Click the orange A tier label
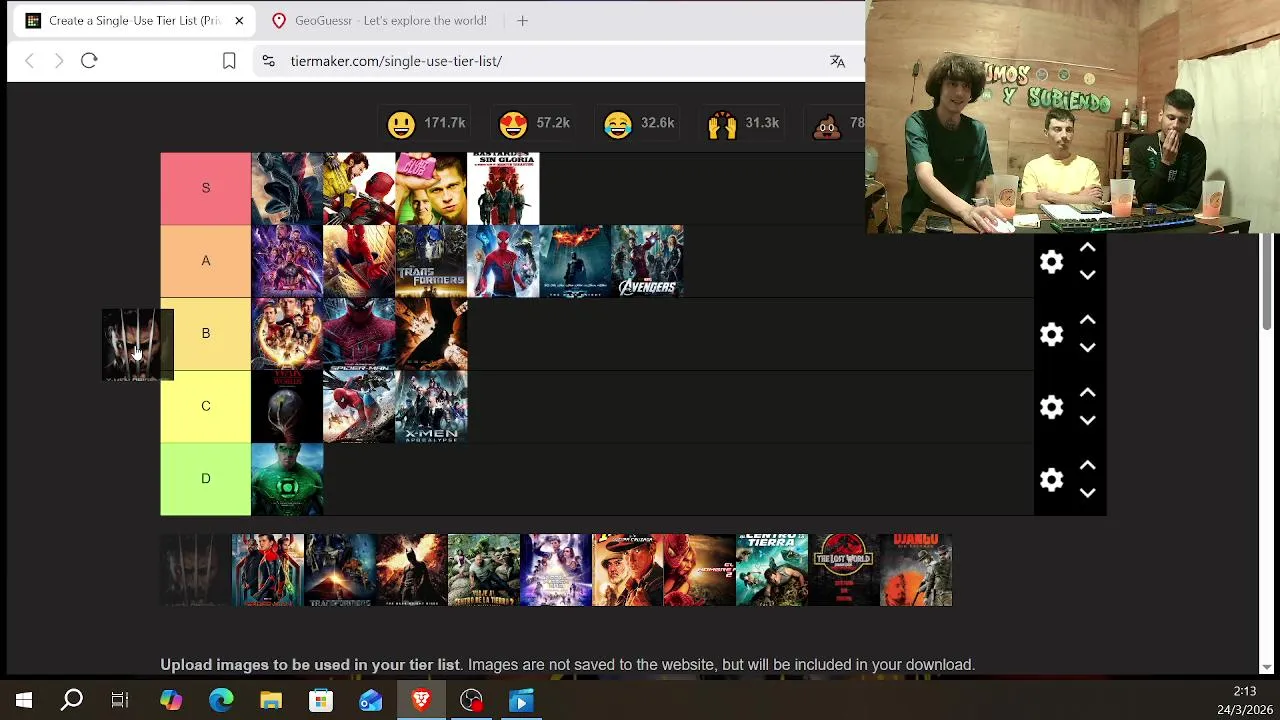 [x=205, y=261]
